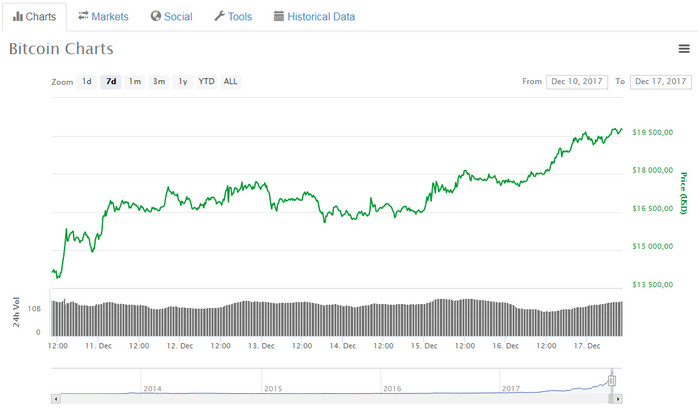Display ALL price history

[230, 81]
